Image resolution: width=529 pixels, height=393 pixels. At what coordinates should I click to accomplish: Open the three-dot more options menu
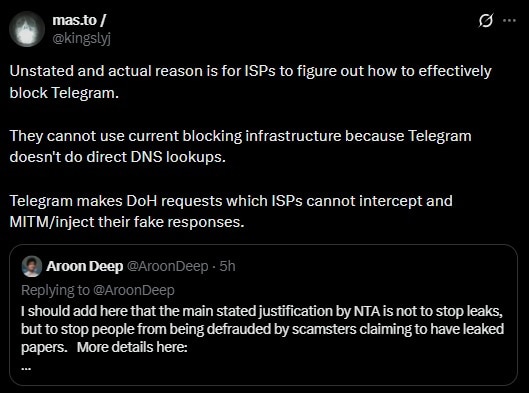click(x=509, y=21)
